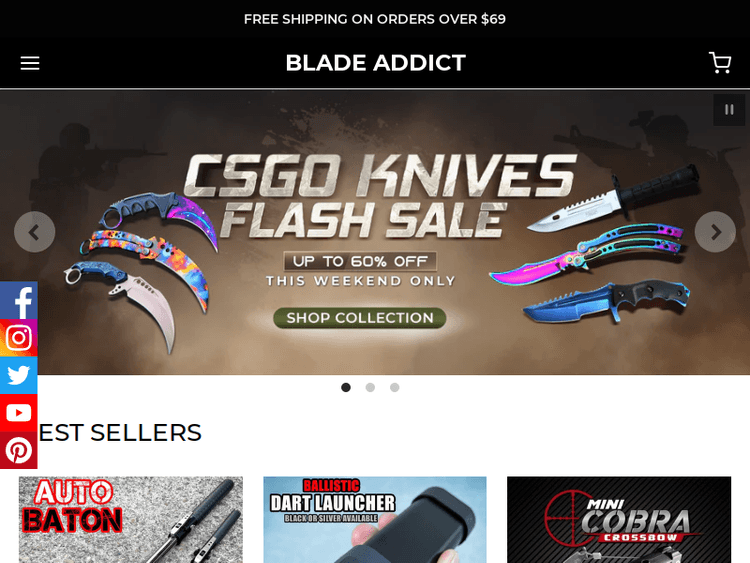Jump to the third slideshow dot
The height and width of the screenshot is (563, 750).
395,387
